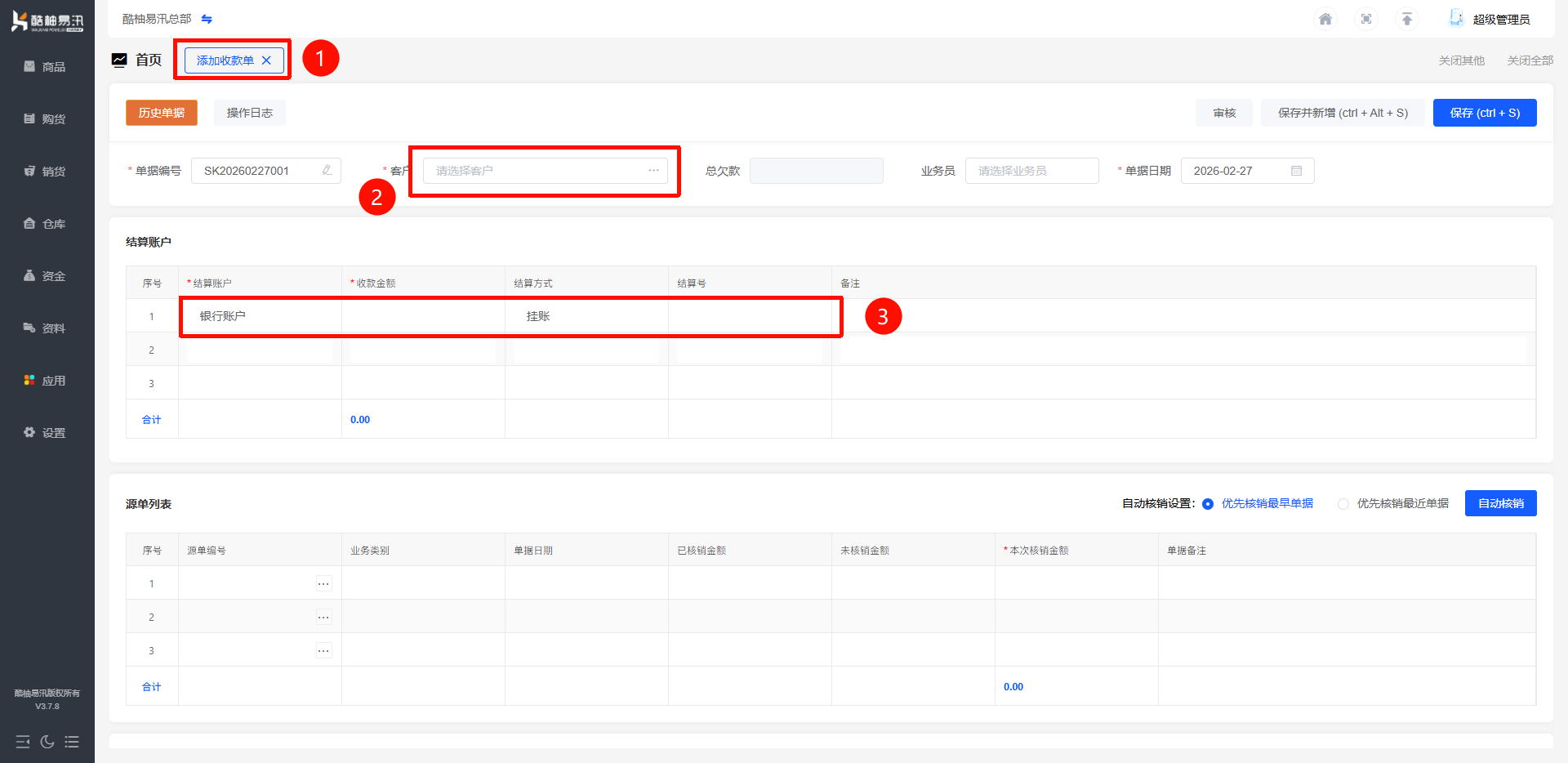Close the 添加收款单 tab
Viewport: 1568px width, 763px height.
266,60
